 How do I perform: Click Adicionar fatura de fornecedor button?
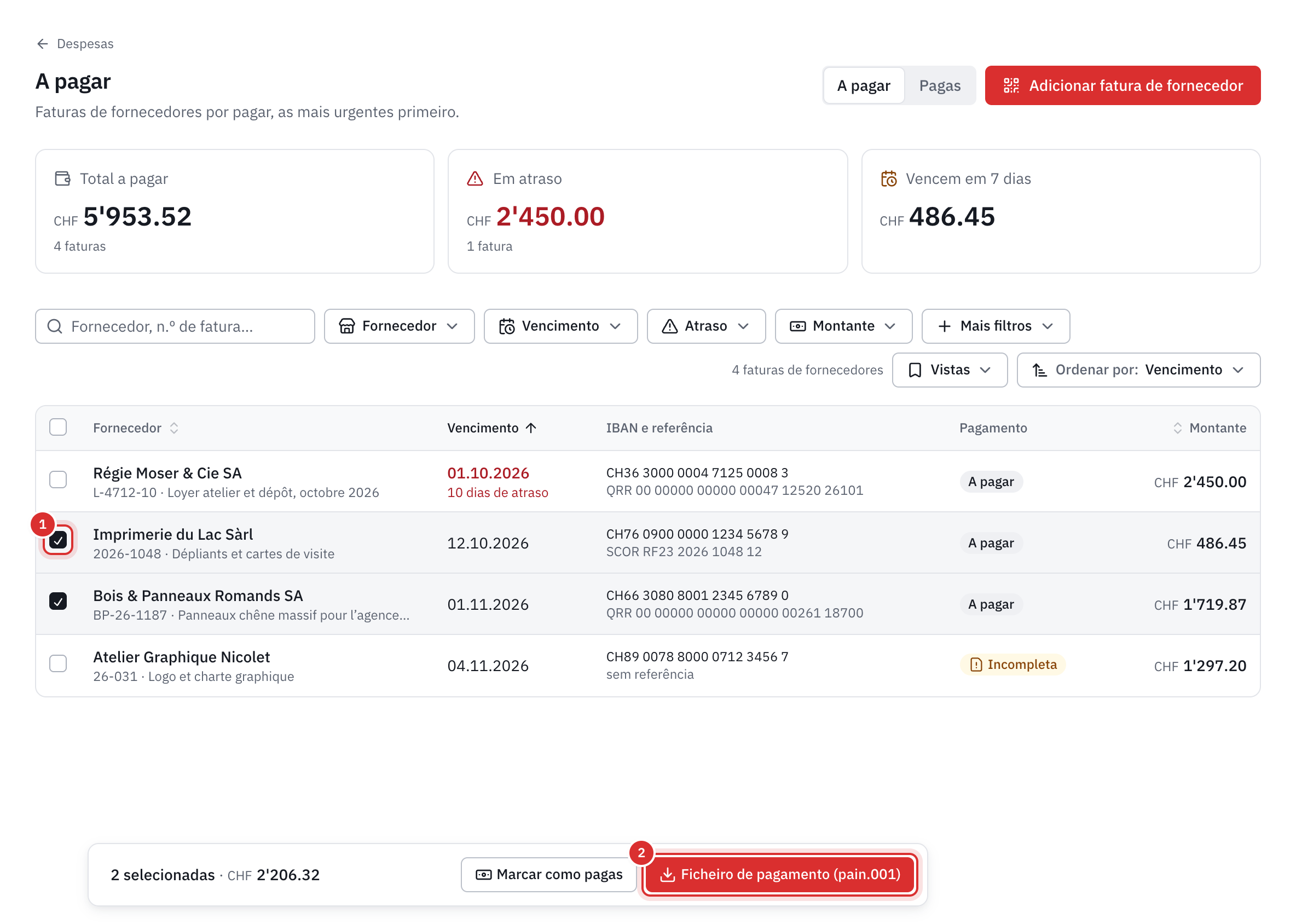[x=1123, y=85]
